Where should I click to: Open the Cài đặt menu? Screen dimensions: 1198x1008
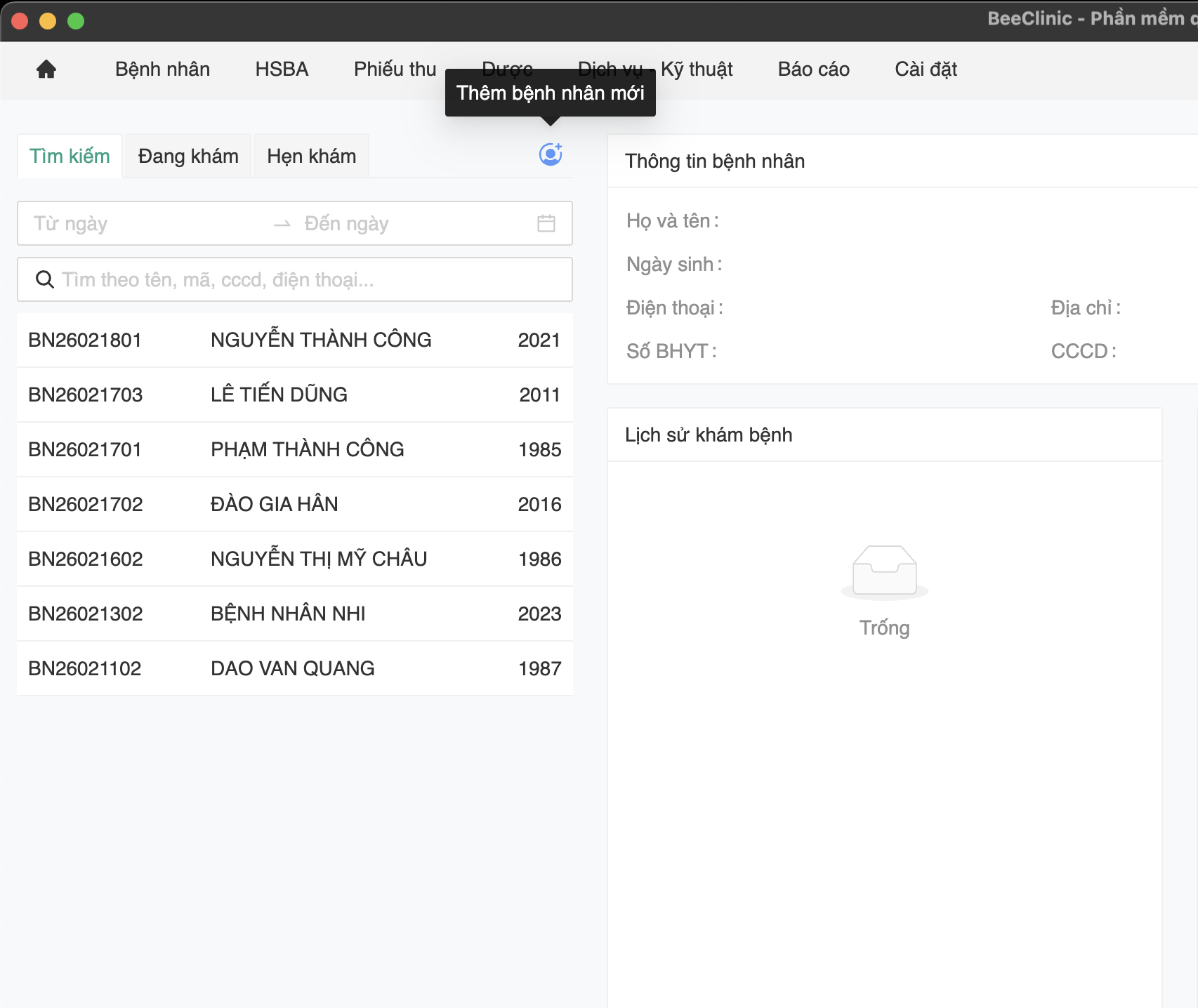click(x=926, y=69)
